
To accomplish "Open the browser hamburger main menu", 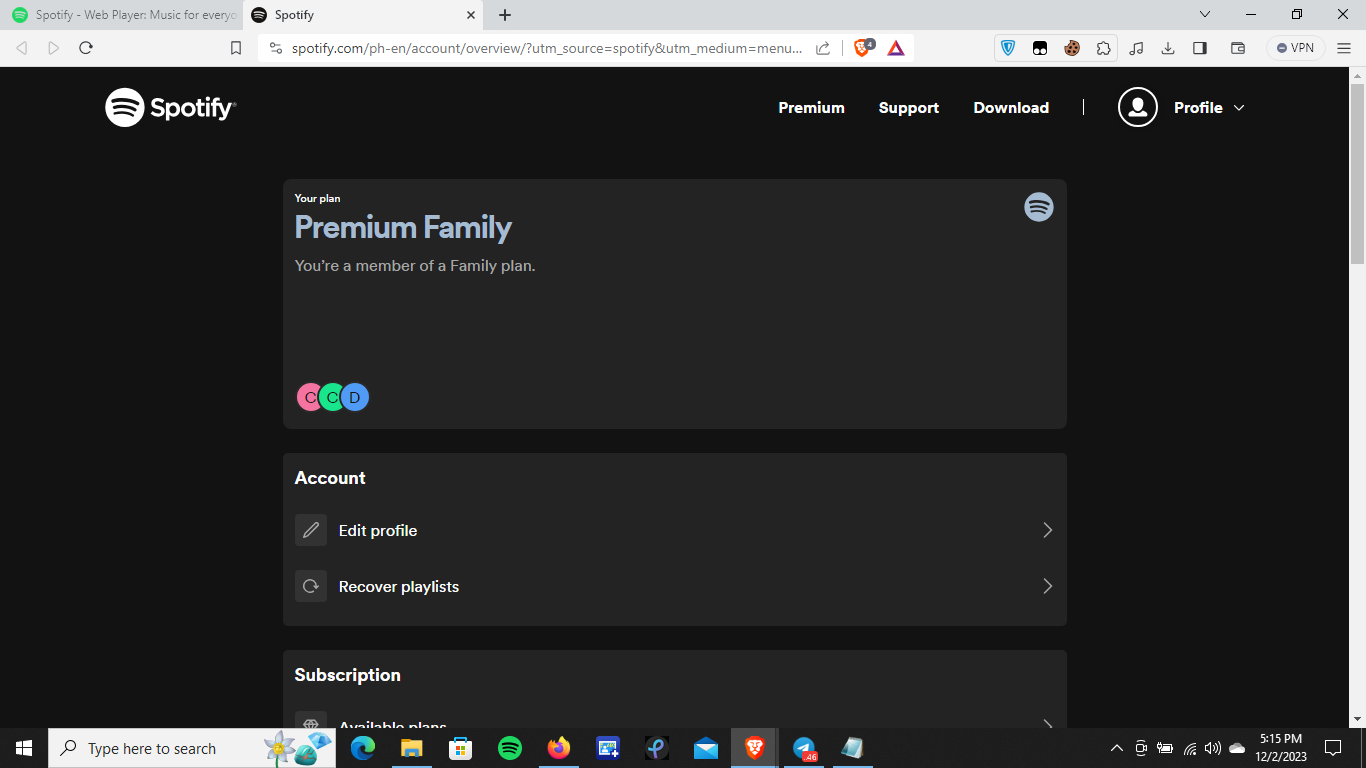I will click(1344, 48).
